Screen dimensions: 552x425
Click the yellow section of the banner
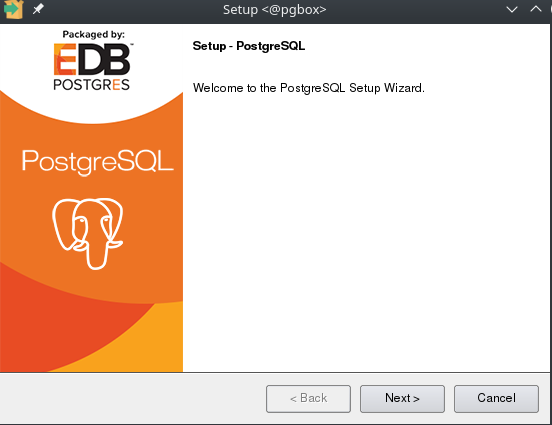tap(141, 345)
